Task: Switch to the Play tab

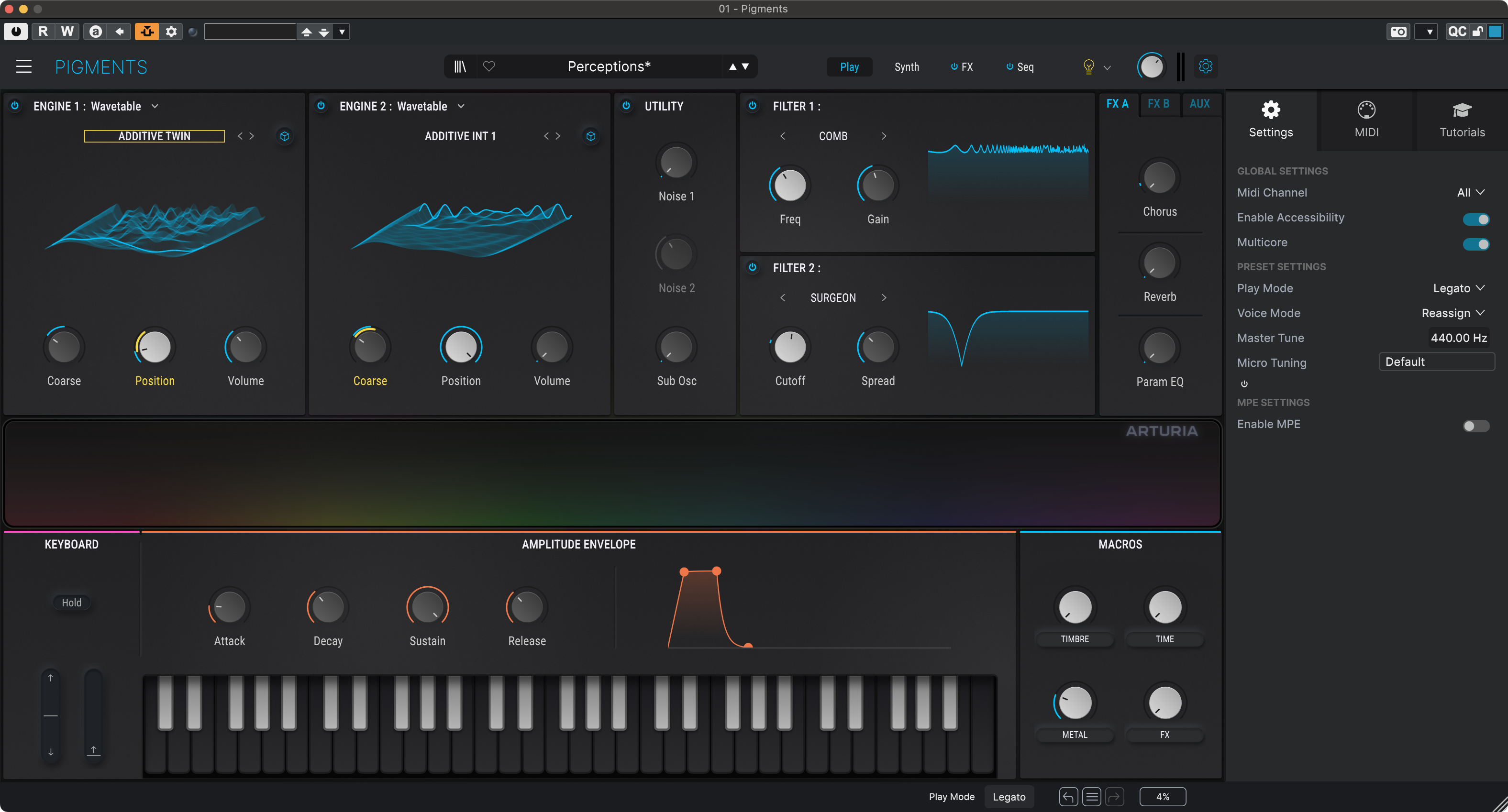Action: pos(849,66)
